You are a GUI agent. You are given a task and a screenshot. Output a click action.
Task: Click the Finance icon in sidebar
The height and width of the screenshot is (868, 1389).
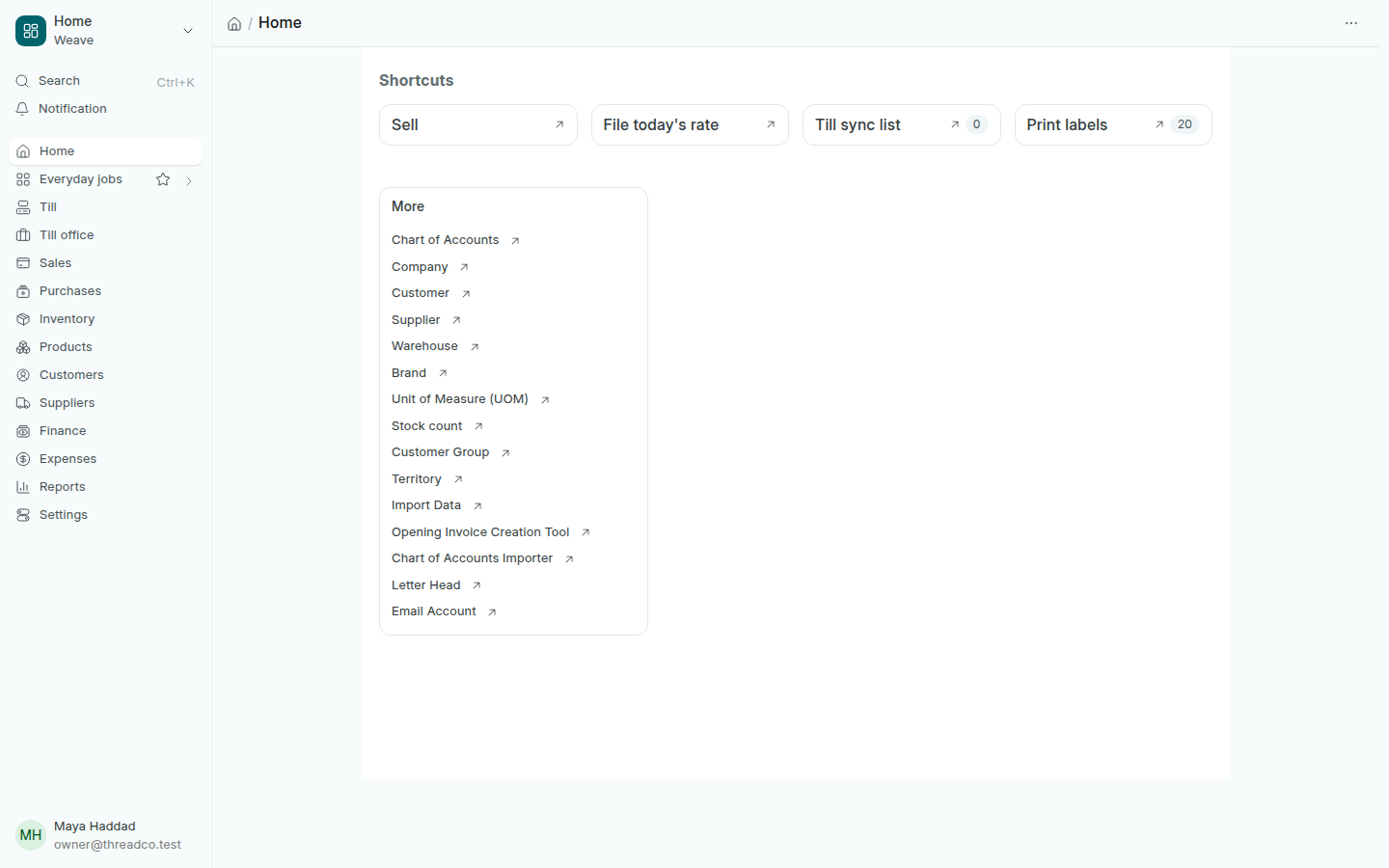click(x=23, y=431)
